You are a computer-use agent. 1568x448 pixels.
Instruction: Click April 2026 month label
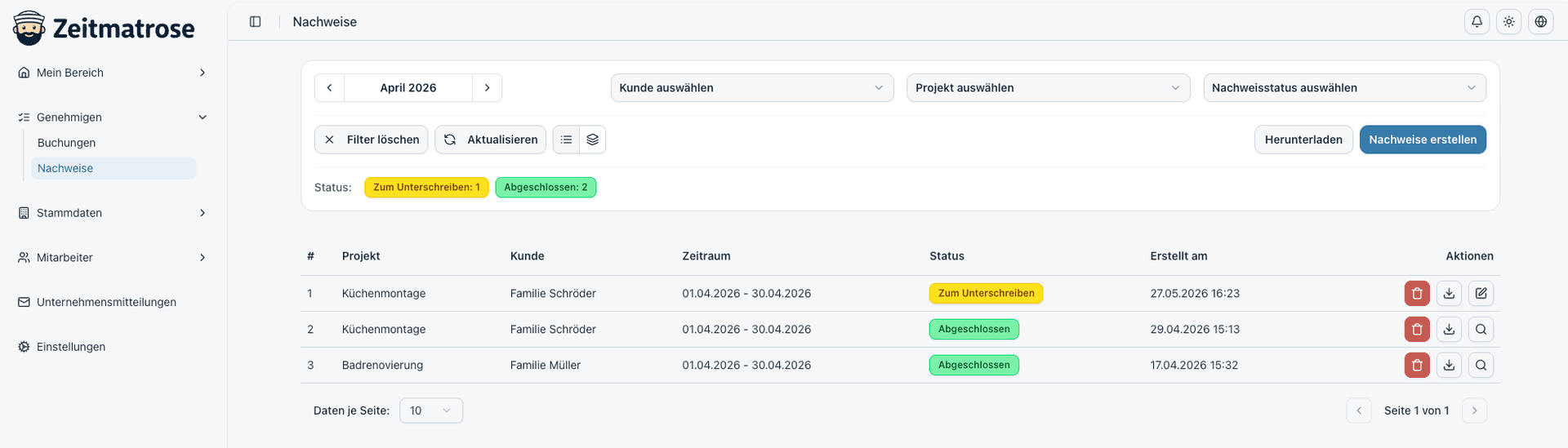pos(408,87)
